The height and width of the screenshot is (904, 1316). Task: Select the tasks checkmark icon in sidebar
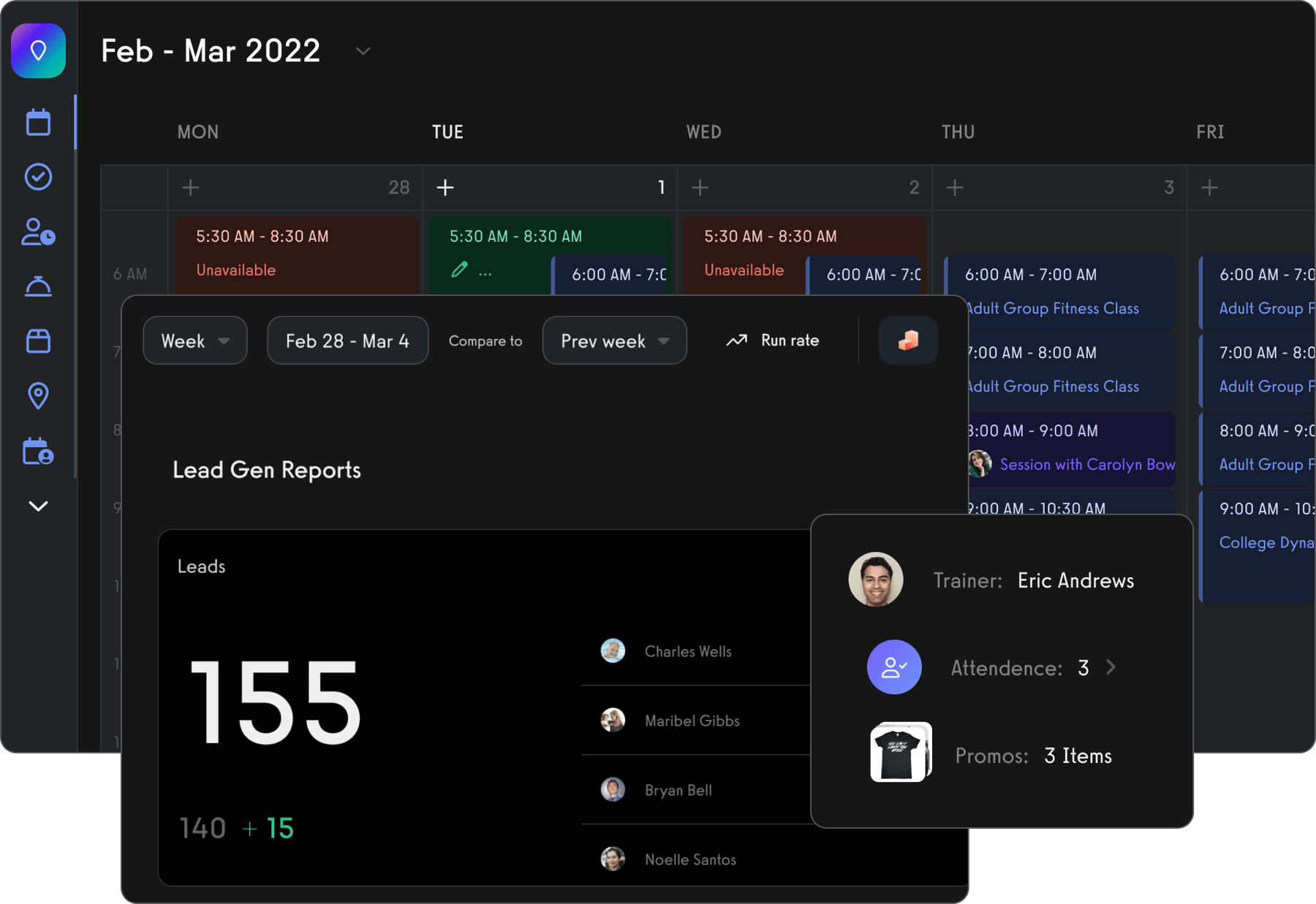coord(38,177)
